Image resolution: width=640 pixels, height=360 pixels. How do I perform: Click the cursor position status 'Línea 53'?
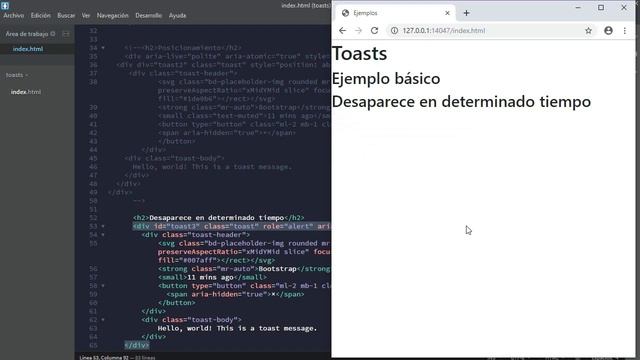click(104, 358)
